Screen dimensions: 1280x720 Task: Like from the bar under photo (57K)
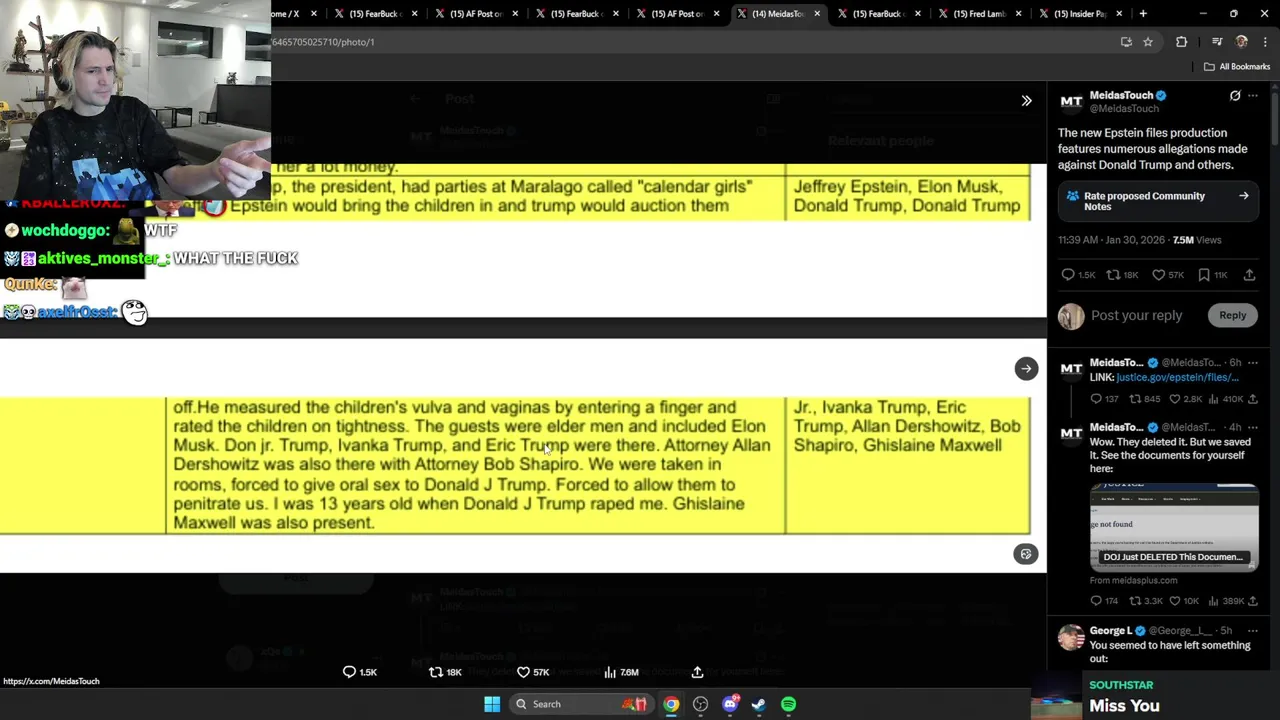tap(532, 672)
